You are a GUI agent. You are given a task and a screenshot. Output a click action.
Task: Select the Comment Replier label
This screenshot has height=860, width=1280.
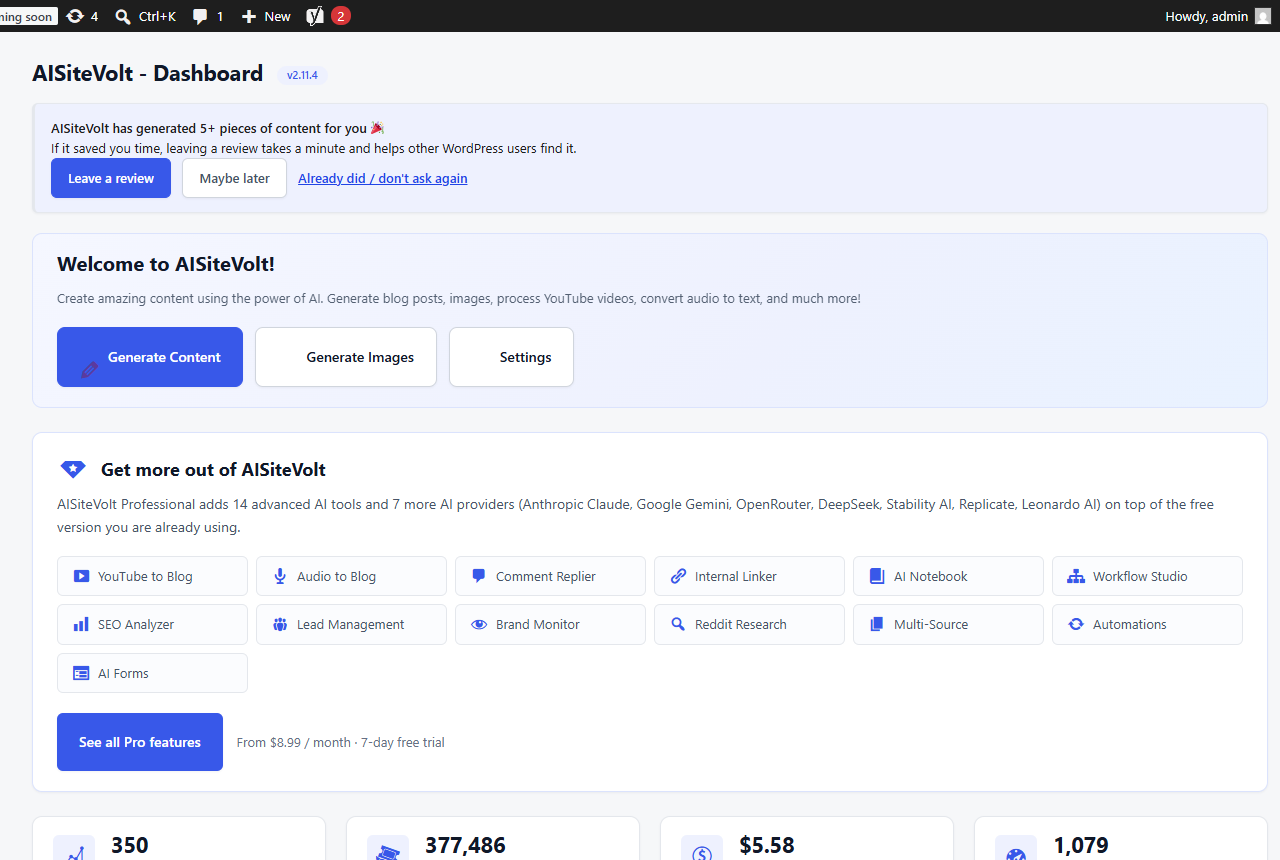[546, 576]
